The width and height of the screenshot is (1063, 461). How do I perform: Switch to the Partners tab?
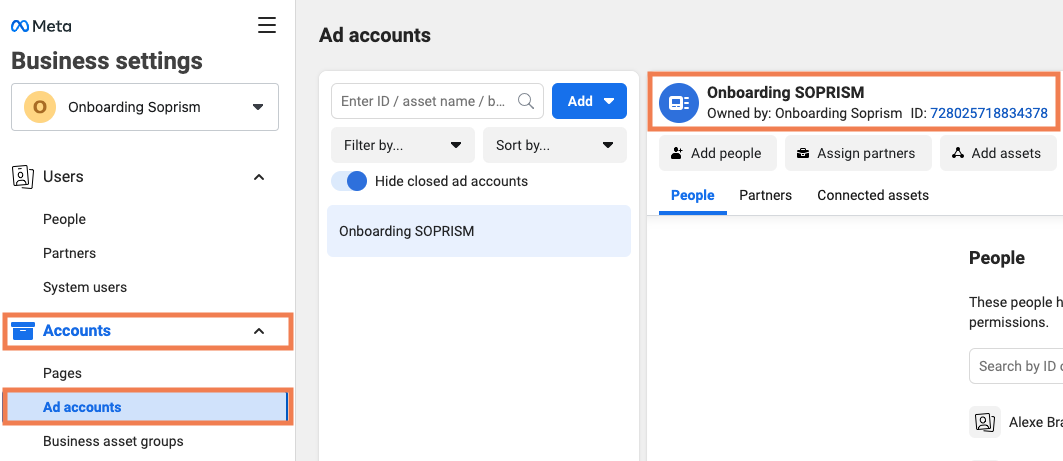pos(765,195)
